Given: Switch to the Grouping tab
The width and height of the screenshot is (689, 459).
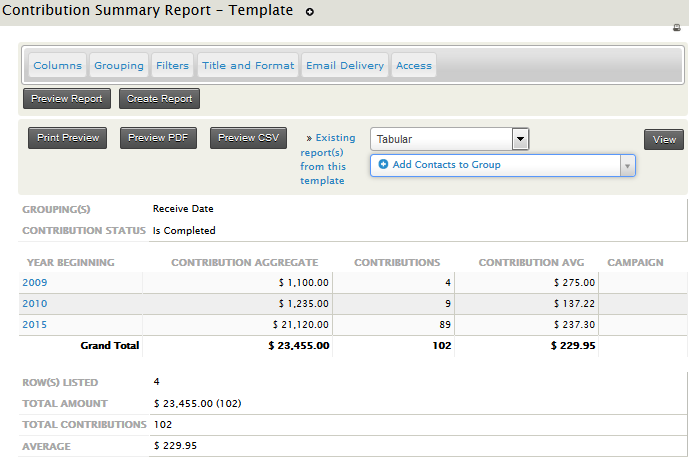Looking at the screenshot, I should (x=119, y=66).
